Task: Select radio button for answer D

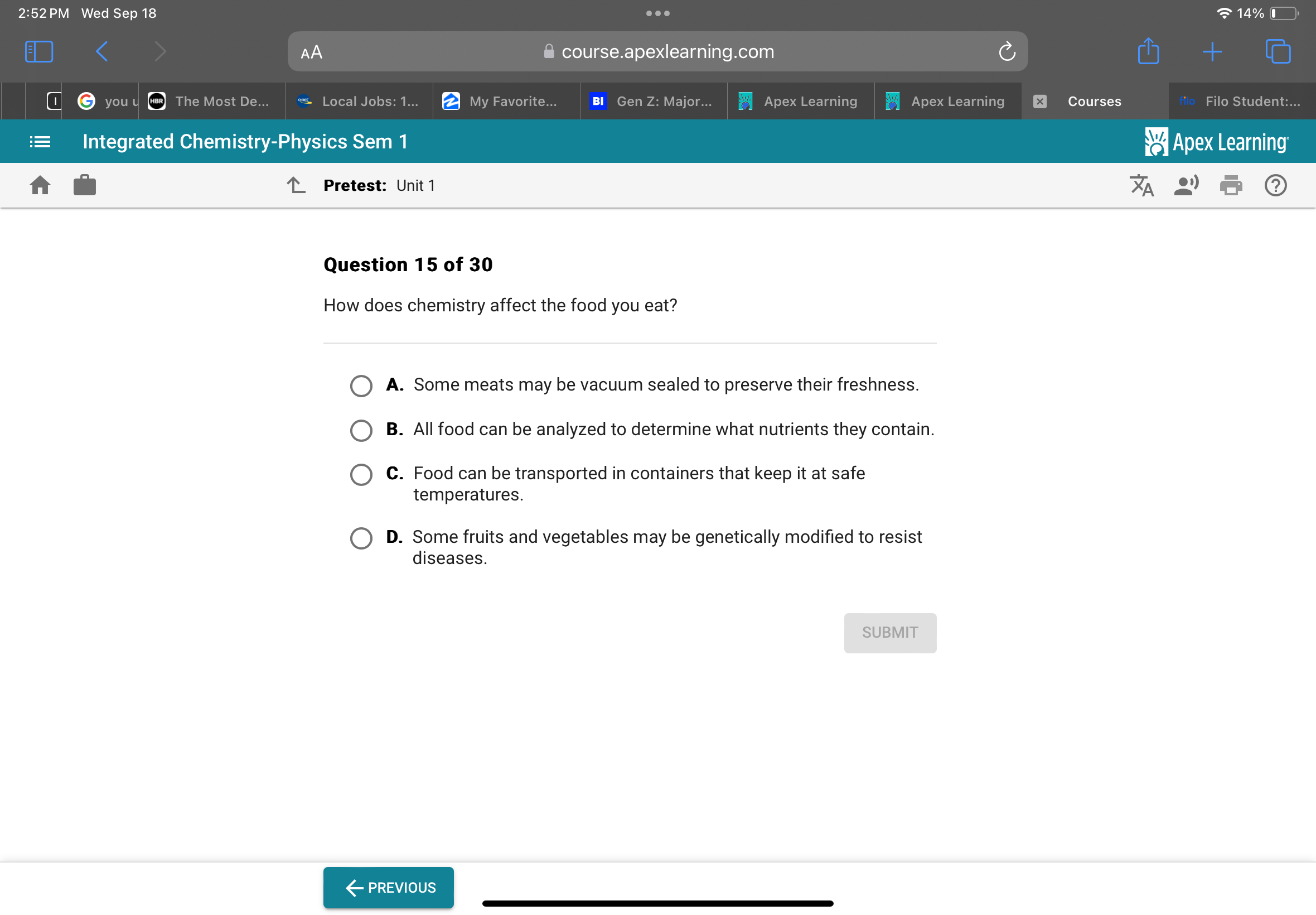Action: click(362, 537)
